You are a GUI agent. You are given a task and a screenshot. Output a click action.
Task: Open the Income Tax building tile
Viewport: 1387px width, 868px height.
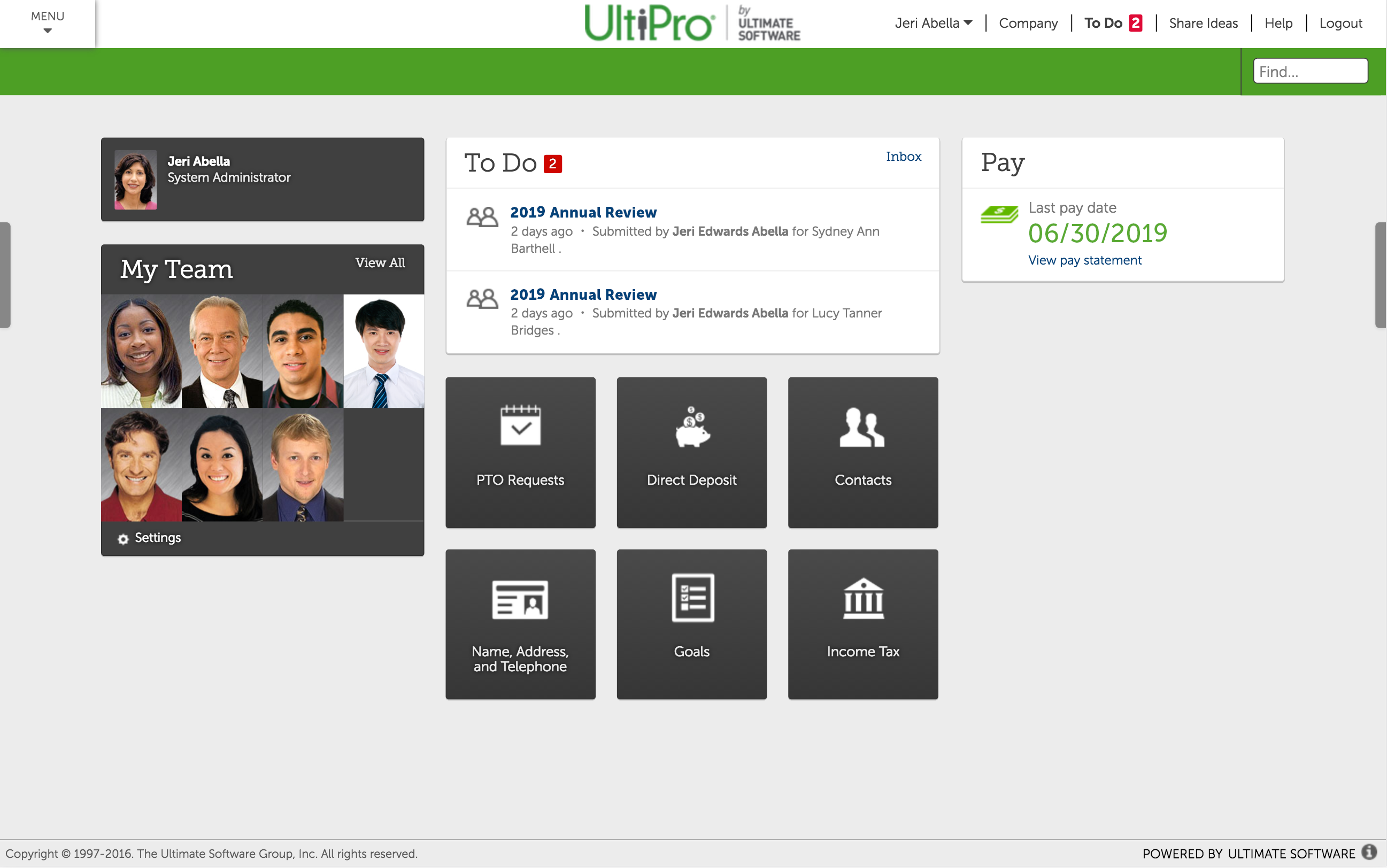point(862,624)
